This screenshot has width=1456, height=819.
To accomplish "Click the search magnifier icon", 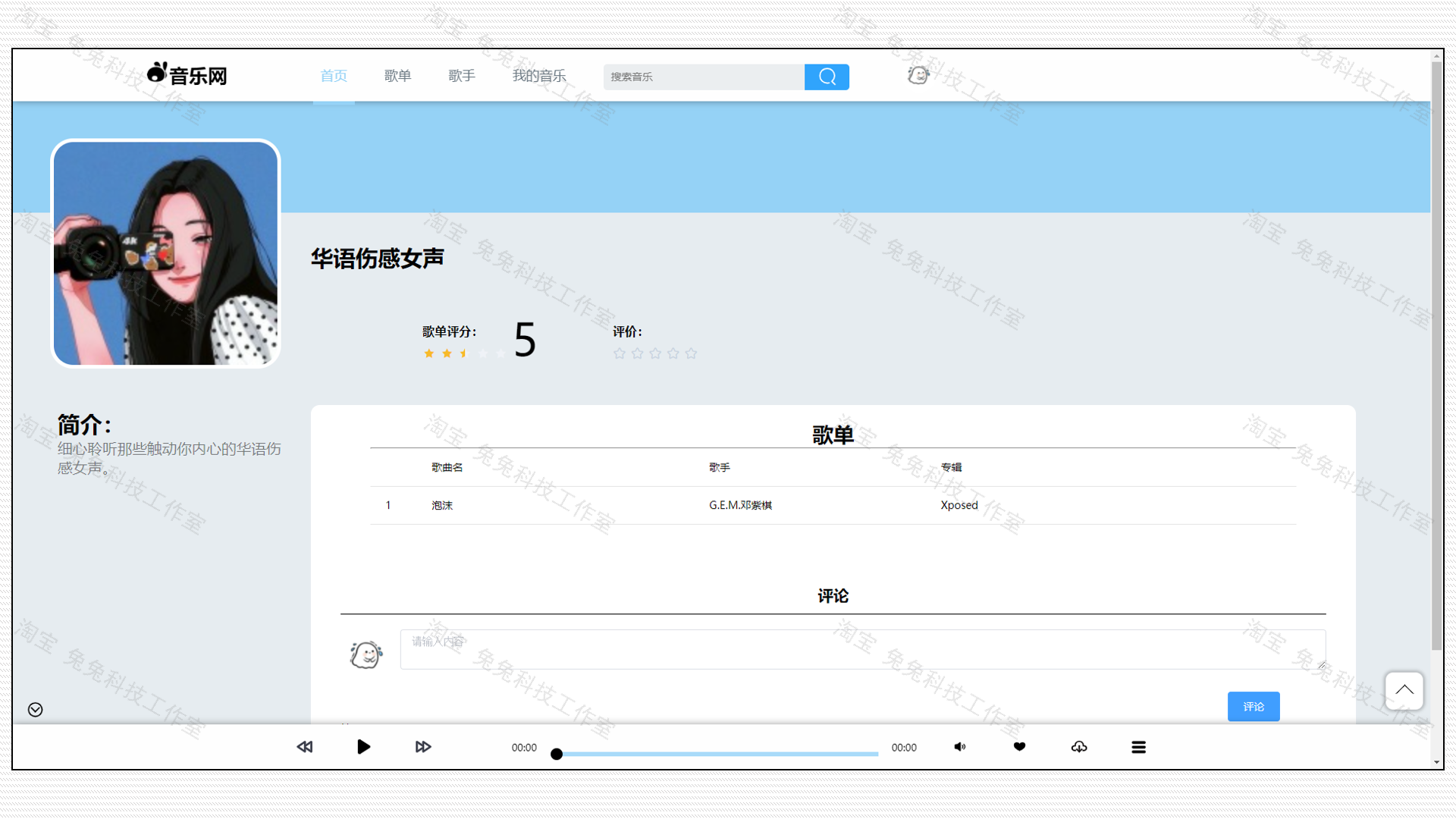I will pos(827,76).
